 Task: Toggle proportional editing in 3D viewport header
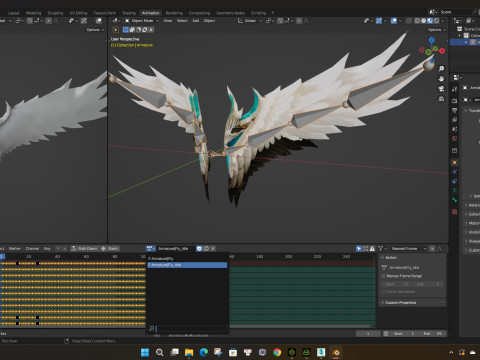(x=299, y=21)
